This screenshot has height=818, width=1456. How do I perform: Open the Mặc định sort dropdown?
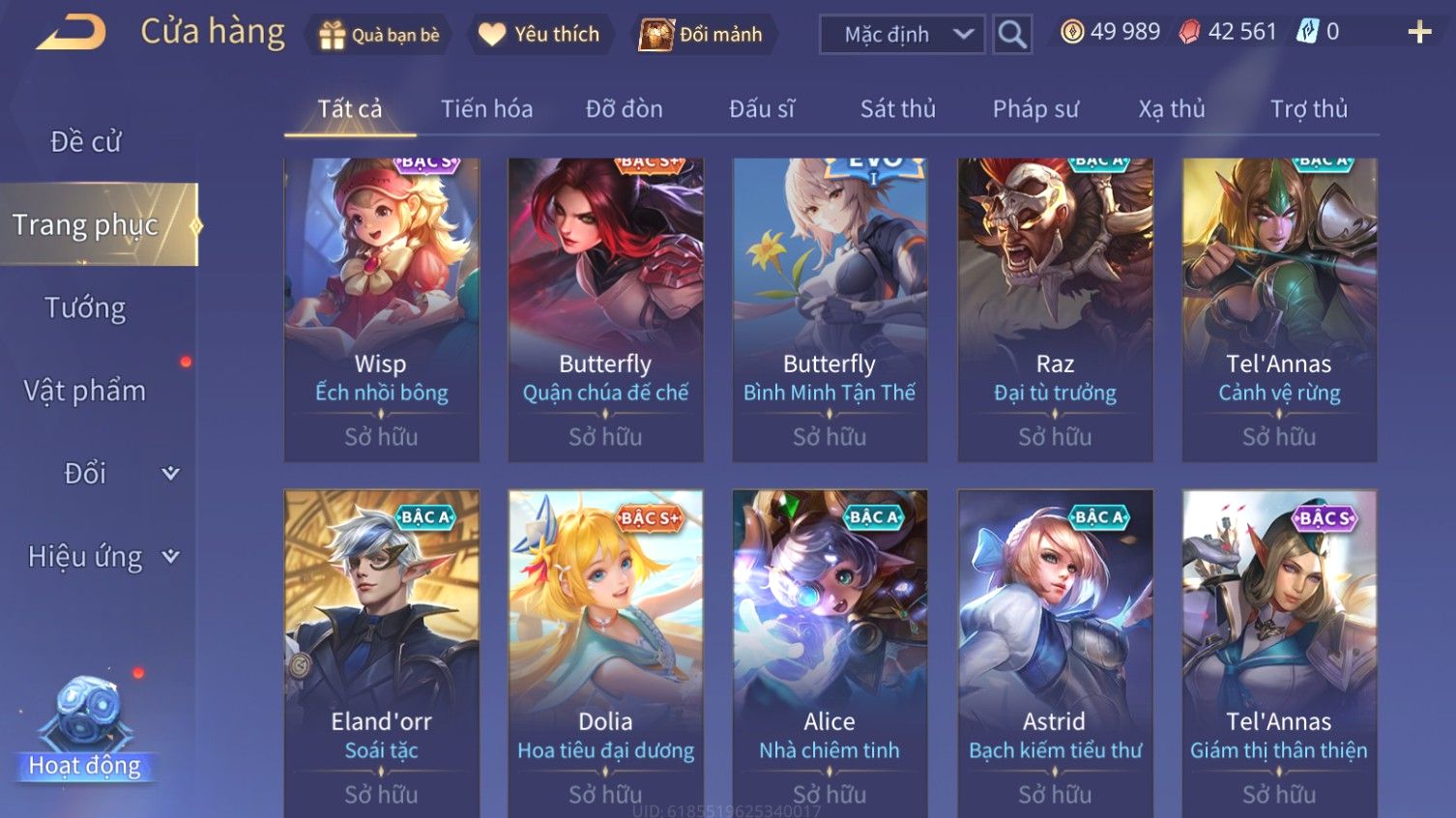pos(903,35)
